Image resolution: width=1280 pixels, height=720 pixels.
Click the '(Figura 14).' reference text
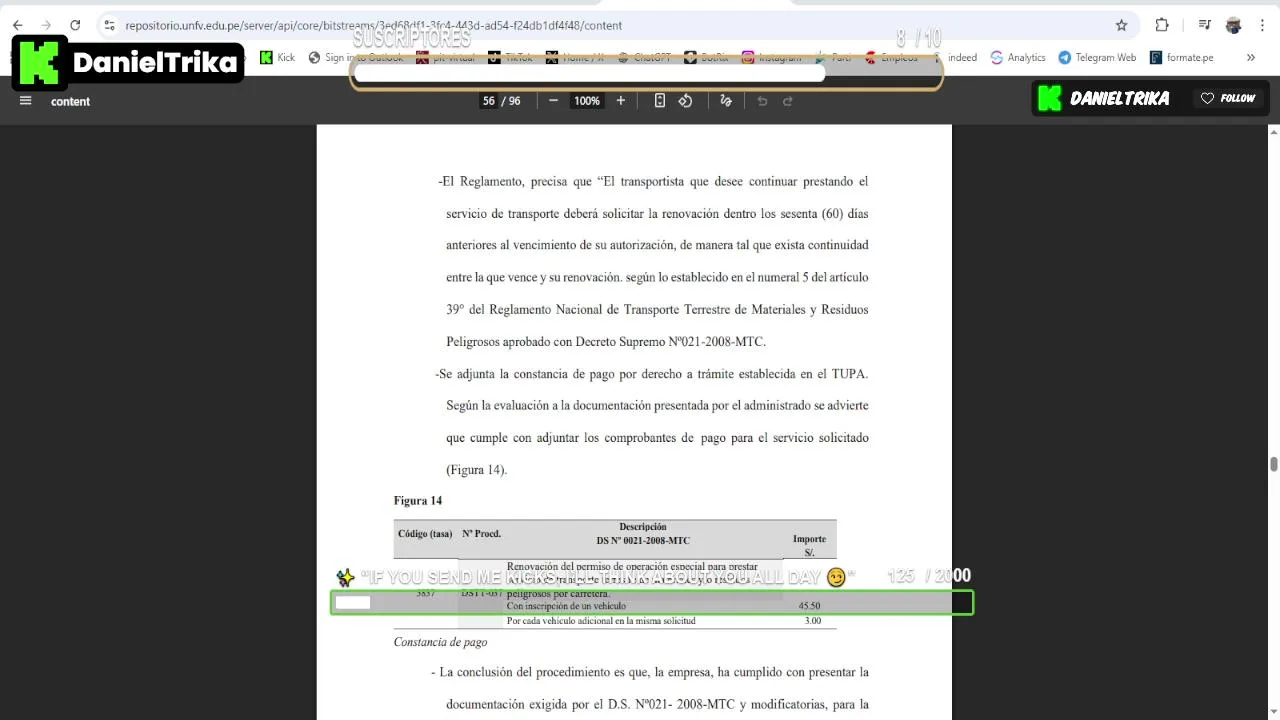coord(476,469)
